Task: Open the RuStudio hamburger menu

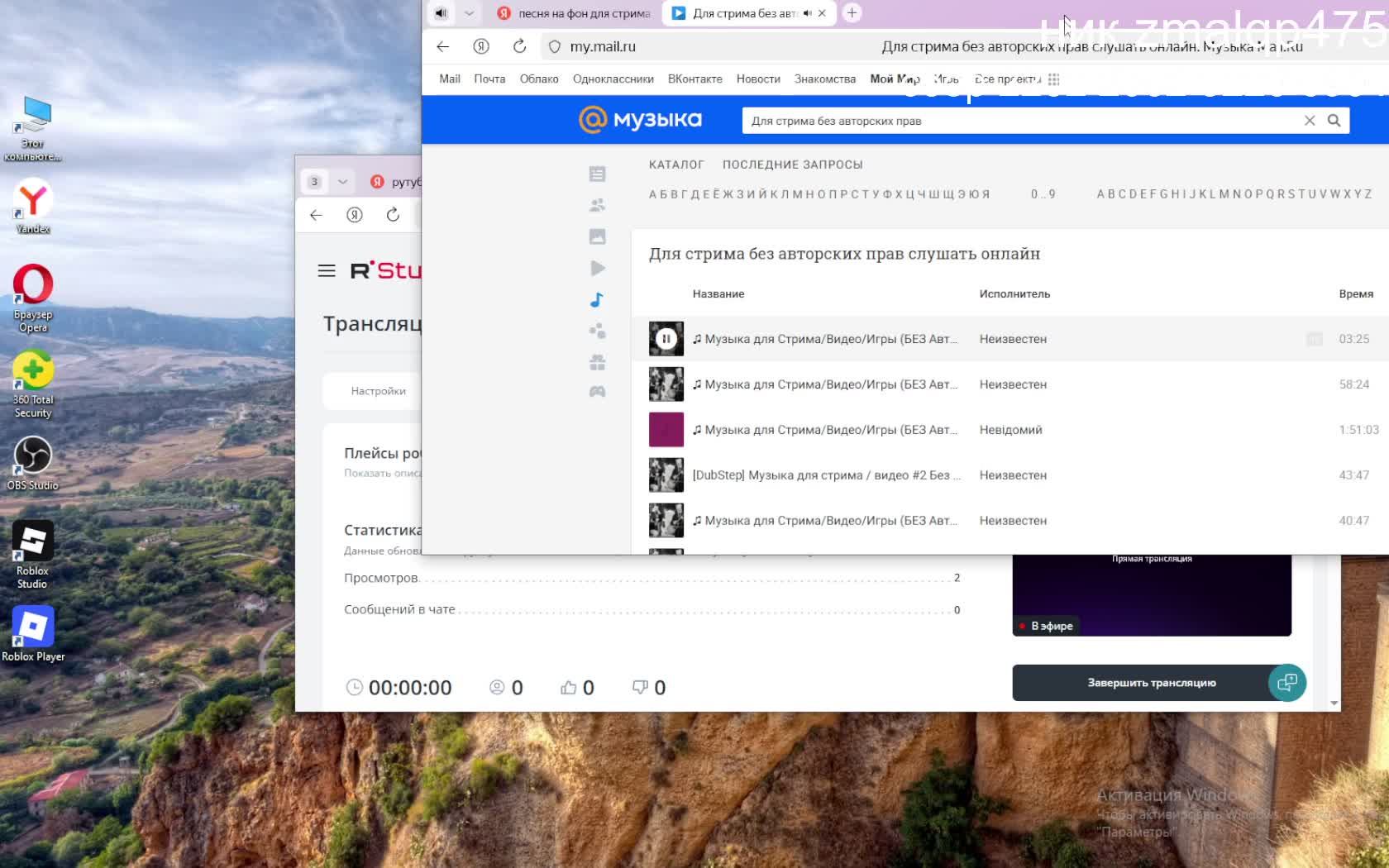Action: point(327,271)
